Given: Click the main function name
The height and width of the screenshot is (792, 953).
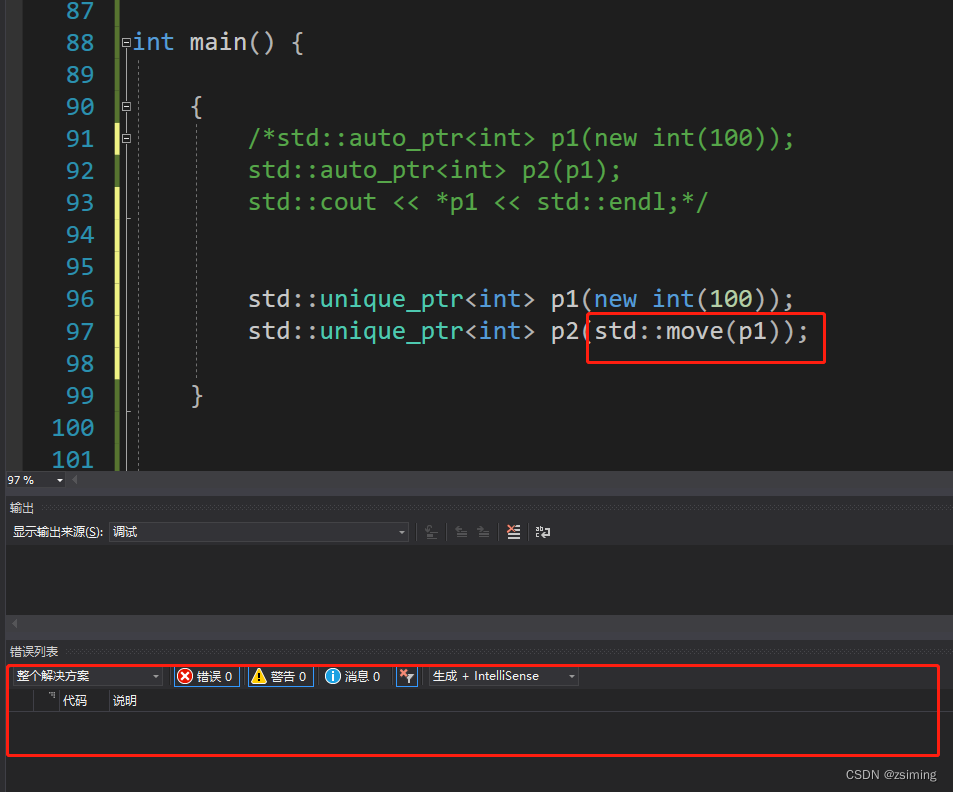Looking at the screenshot, I should tap(218, 43).
